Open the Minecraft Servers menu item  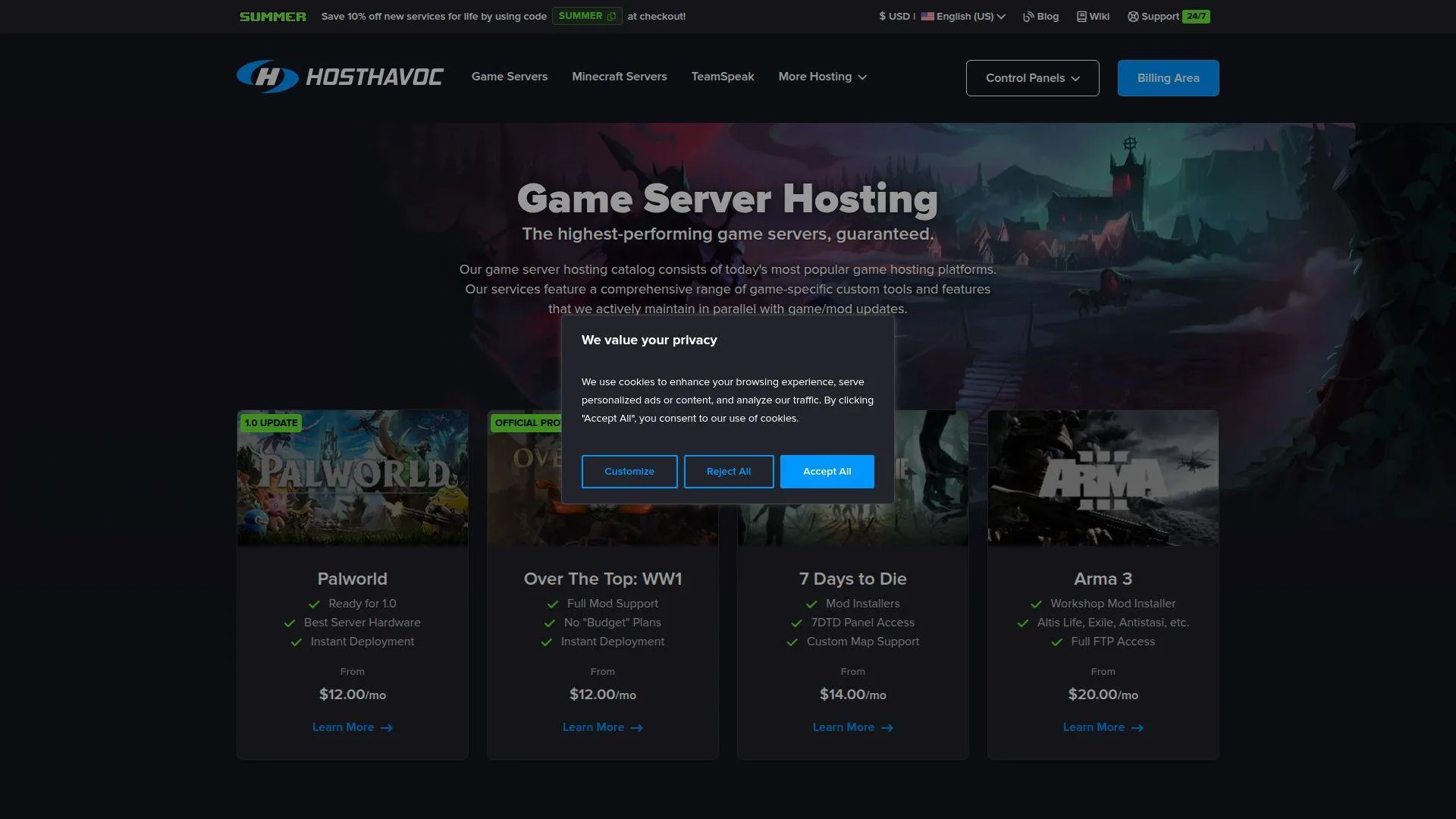pyautogui.click(x=620, y=77)
